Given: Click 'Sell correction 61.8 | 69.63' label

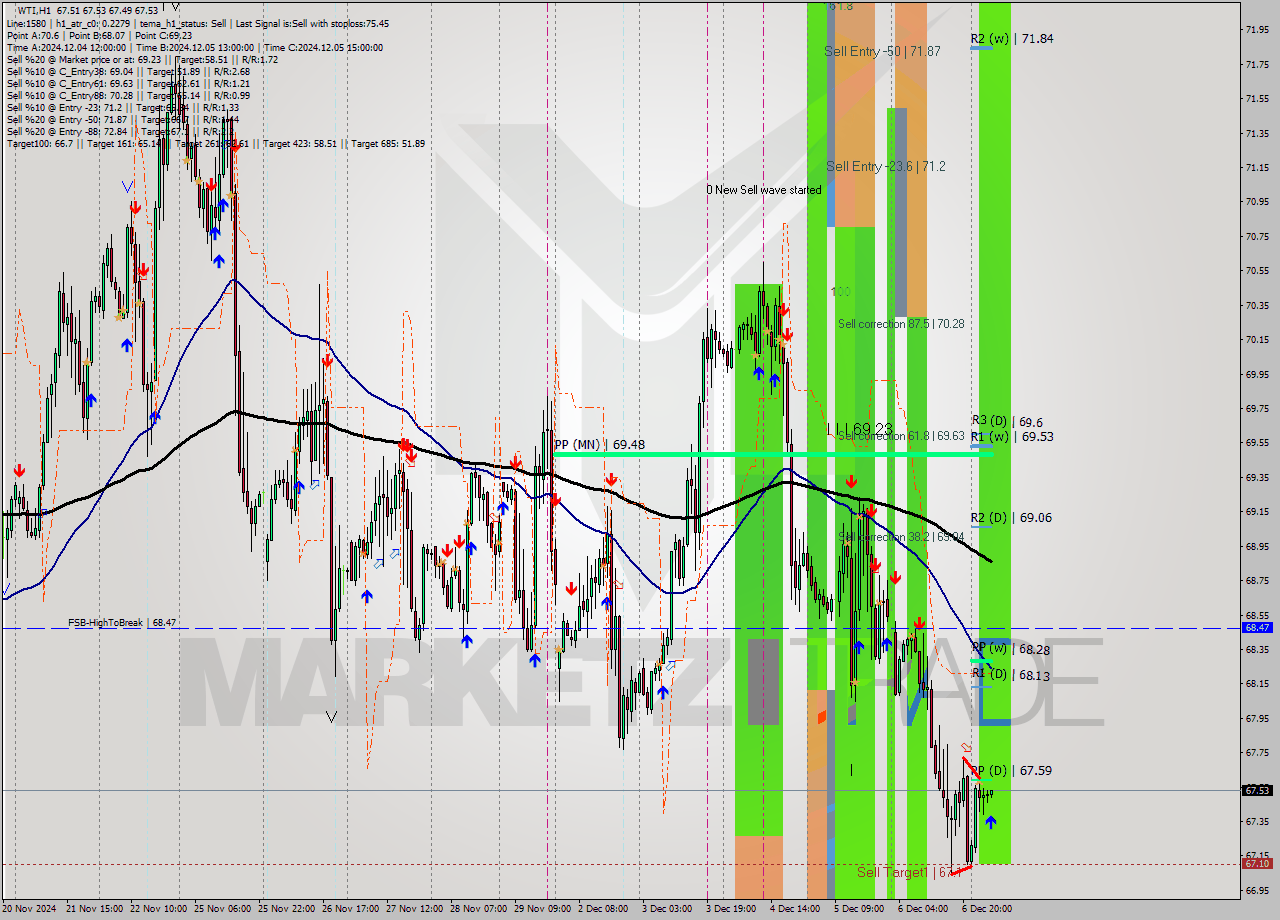Looking at the screenshot, I should click(x=901, y=436).
